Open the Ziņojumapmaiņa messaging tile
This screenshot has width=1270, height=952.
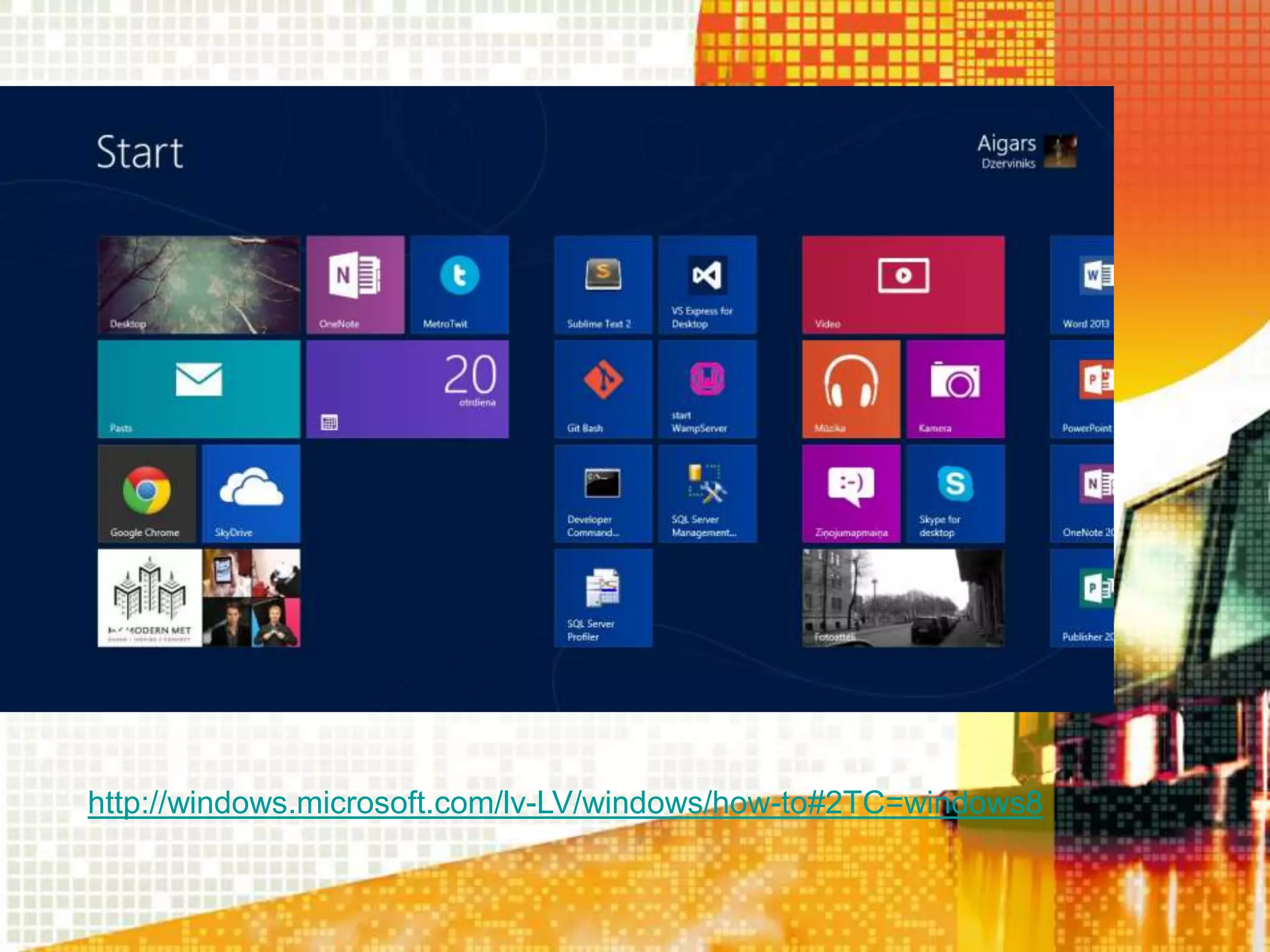point(851,493)
